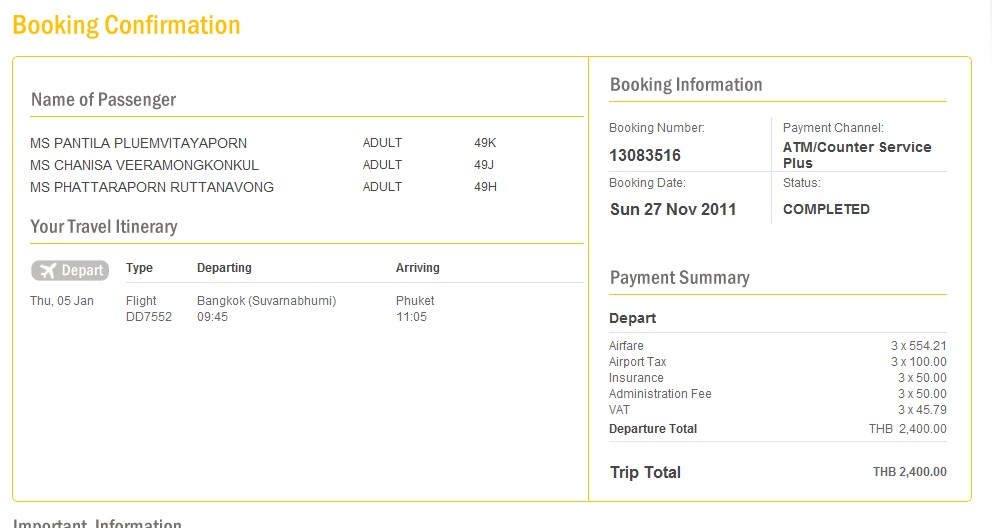Click the Depart airplane badge icon

coord(69,270)
